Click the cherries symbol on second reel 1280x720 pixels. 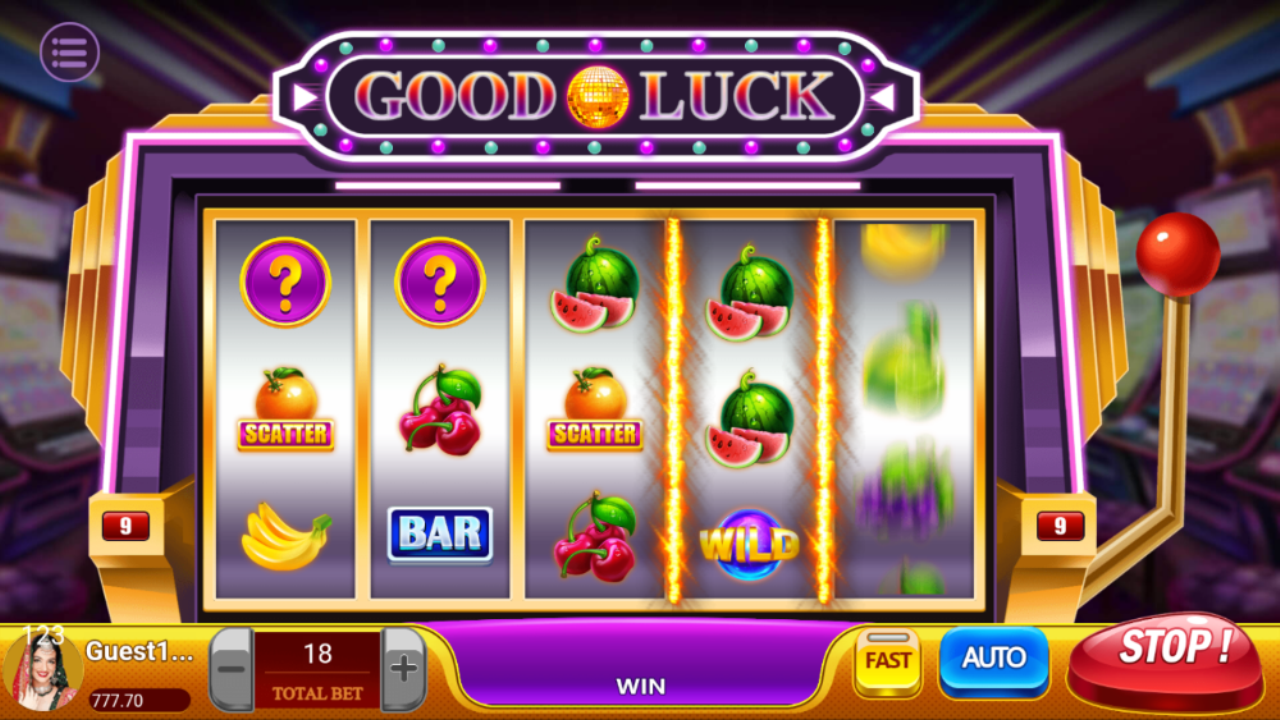click(x=441, y=411)
